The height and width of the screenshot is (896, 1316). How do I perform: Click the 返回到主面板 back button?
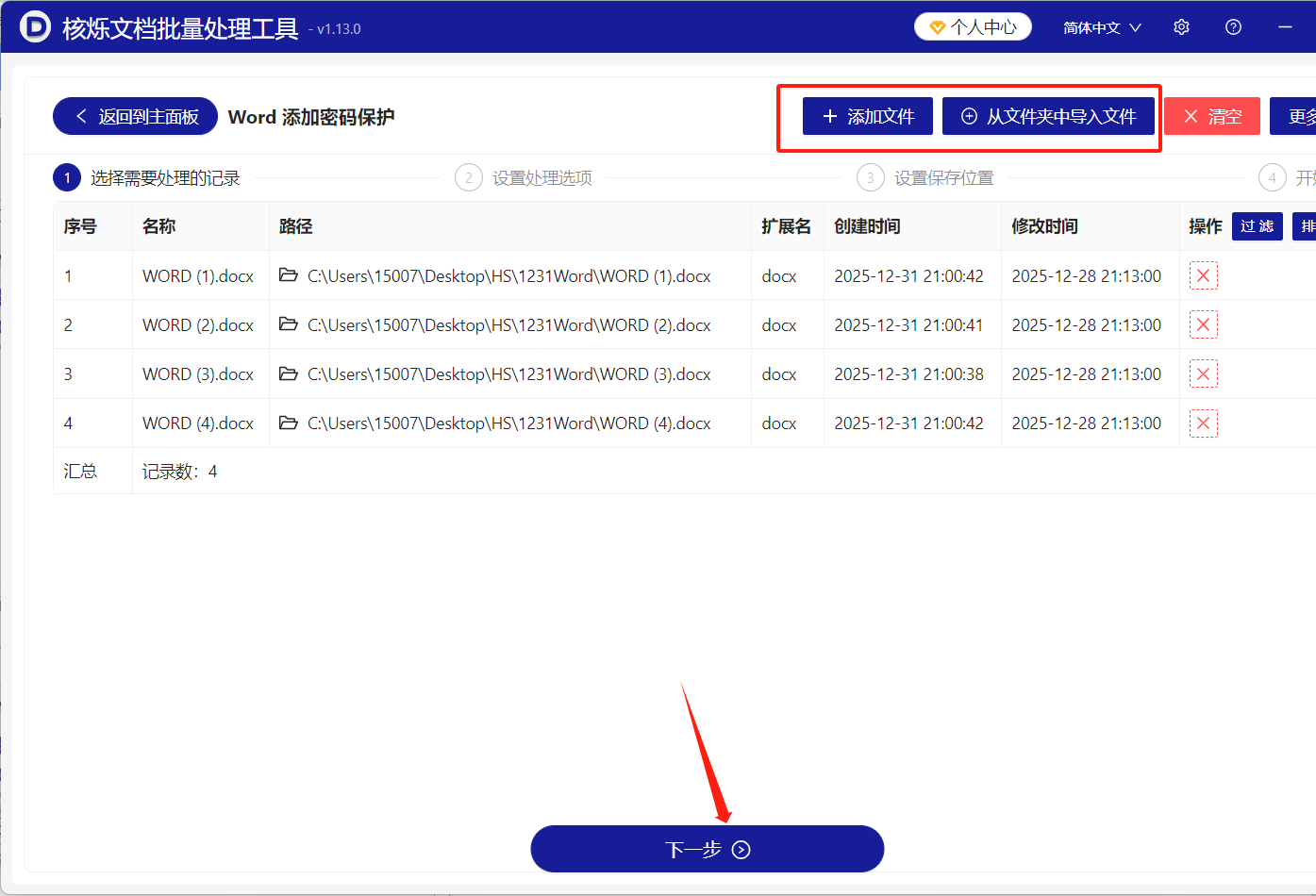pos(135,115)
